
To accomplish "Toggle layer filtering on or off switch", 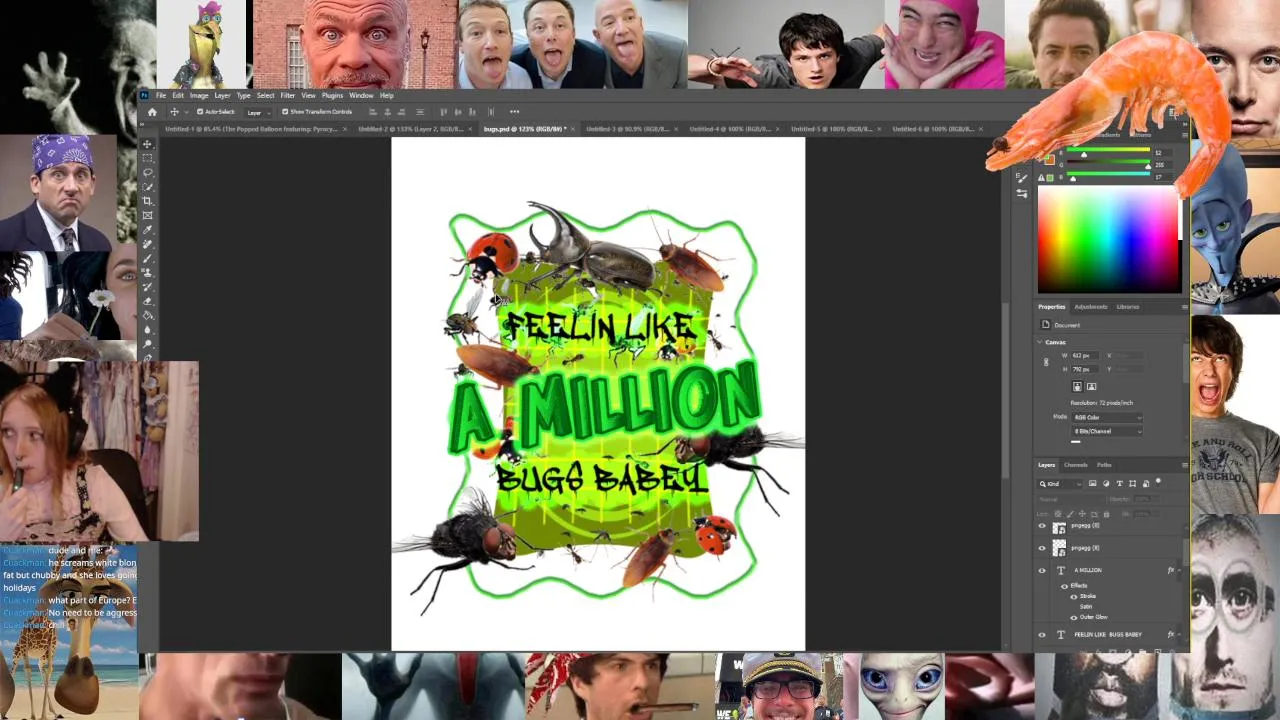I will pos(1158,482).
